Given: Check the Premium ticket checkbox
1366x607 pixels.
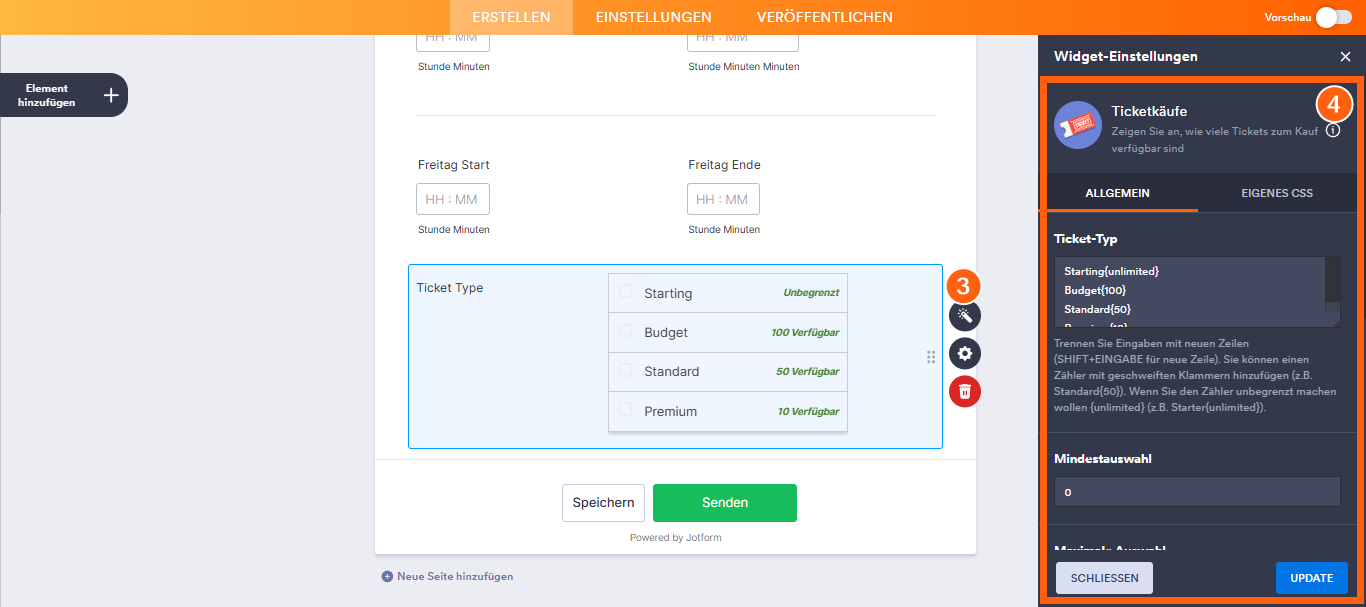Looking at the screenshot, I should (x=625, y=409).
